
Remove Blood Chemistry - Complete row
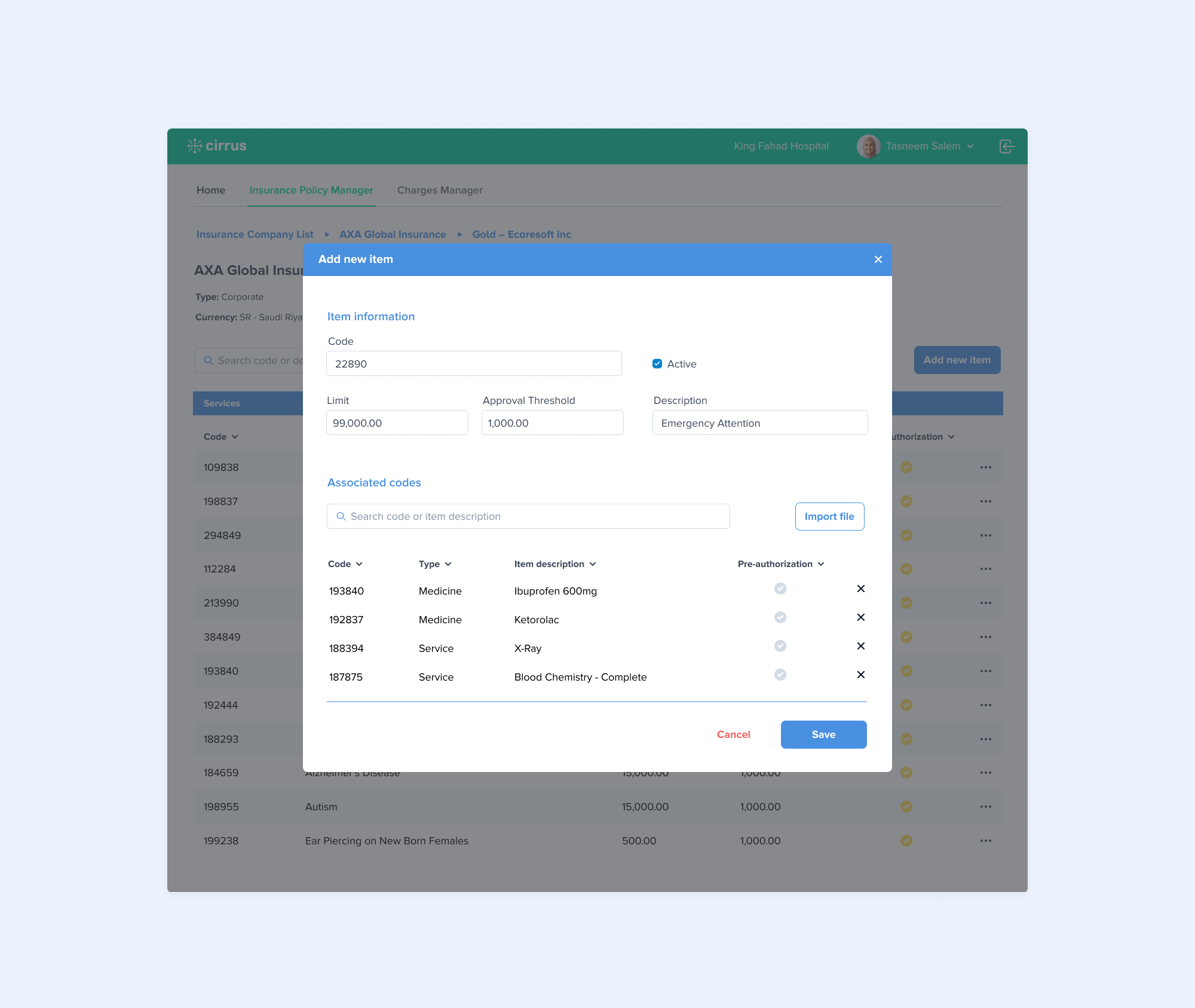pyautogui.click(x=861, y=675)
